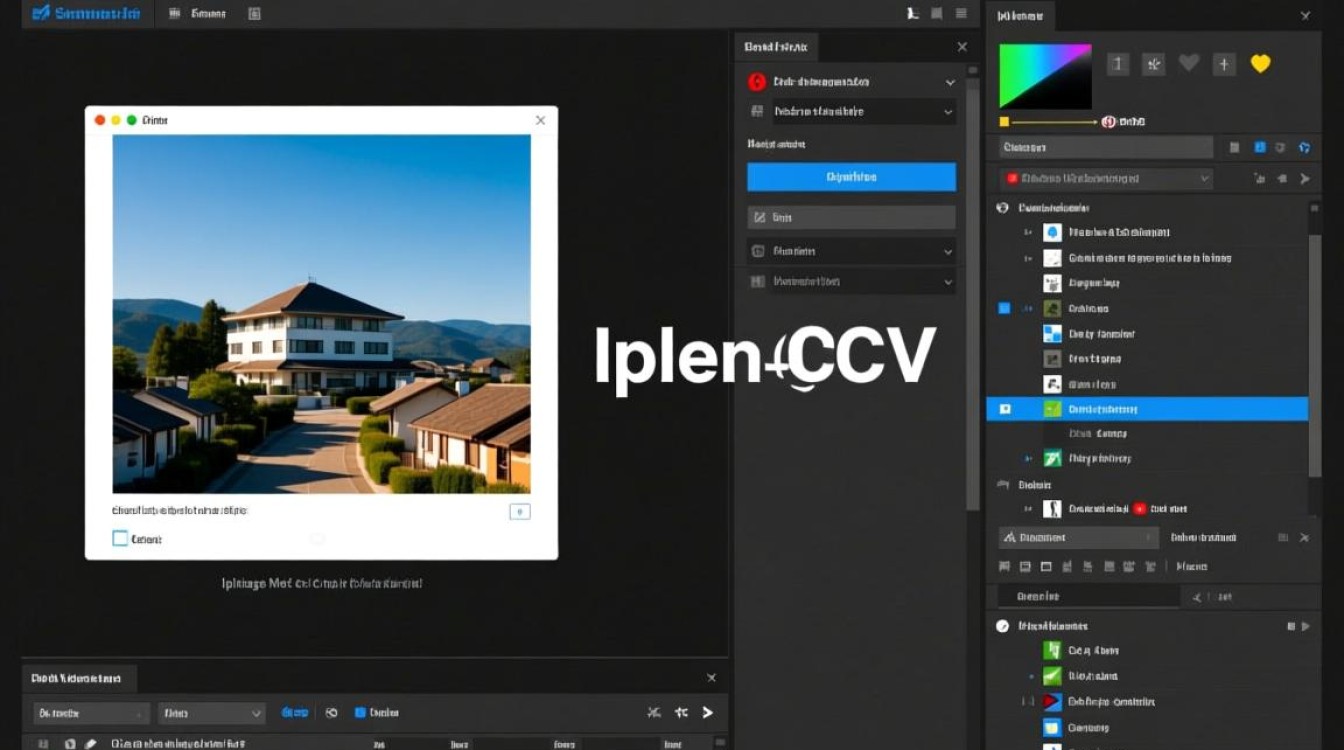Click the send arrow icon in the bottom-left panel

pyautogui.click(x=707, y=713)
